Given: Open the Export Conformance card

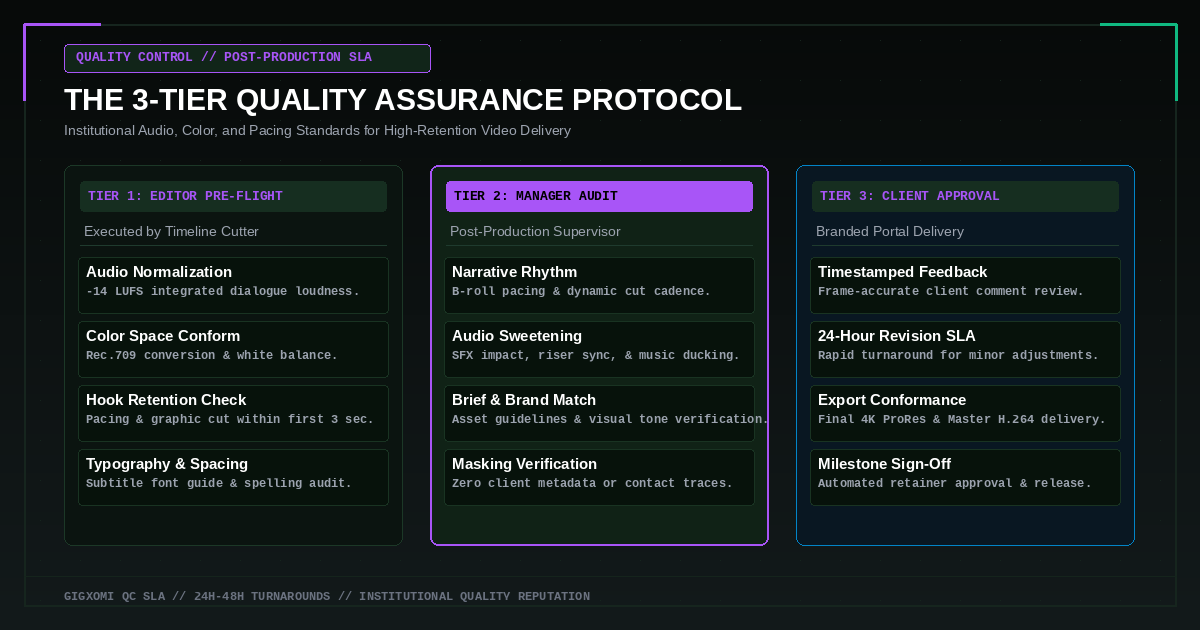Looking at the screenshot, I should click(965, 413).
